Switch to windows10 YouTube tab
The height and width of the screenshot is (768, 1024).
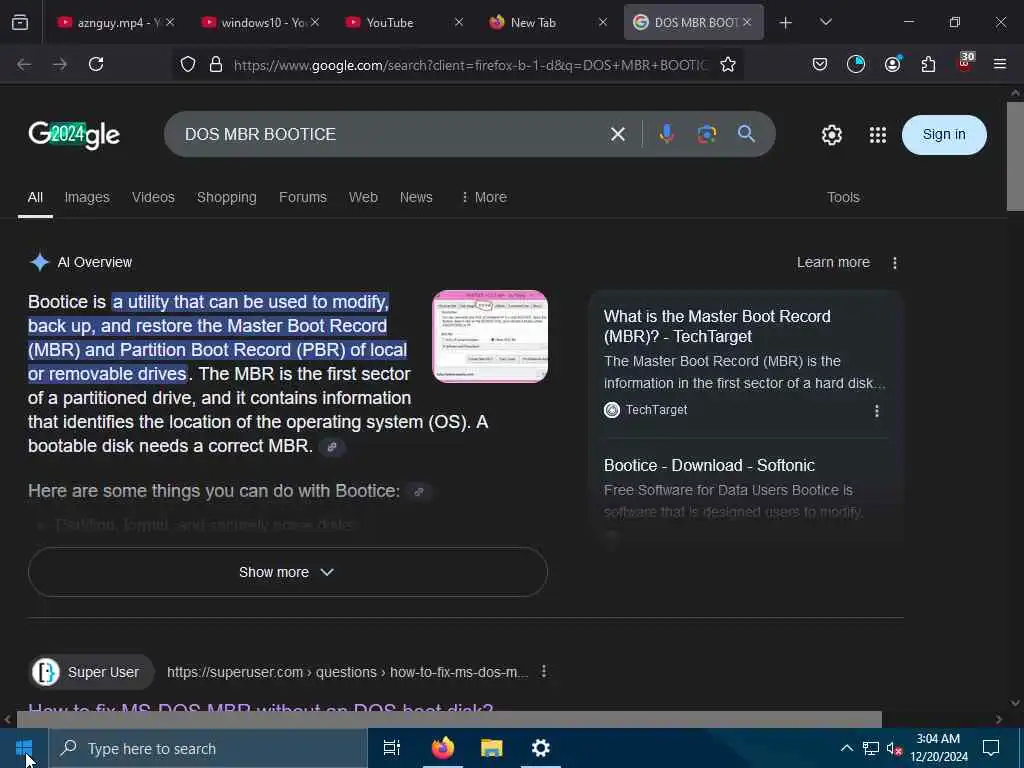pos(261,22)
